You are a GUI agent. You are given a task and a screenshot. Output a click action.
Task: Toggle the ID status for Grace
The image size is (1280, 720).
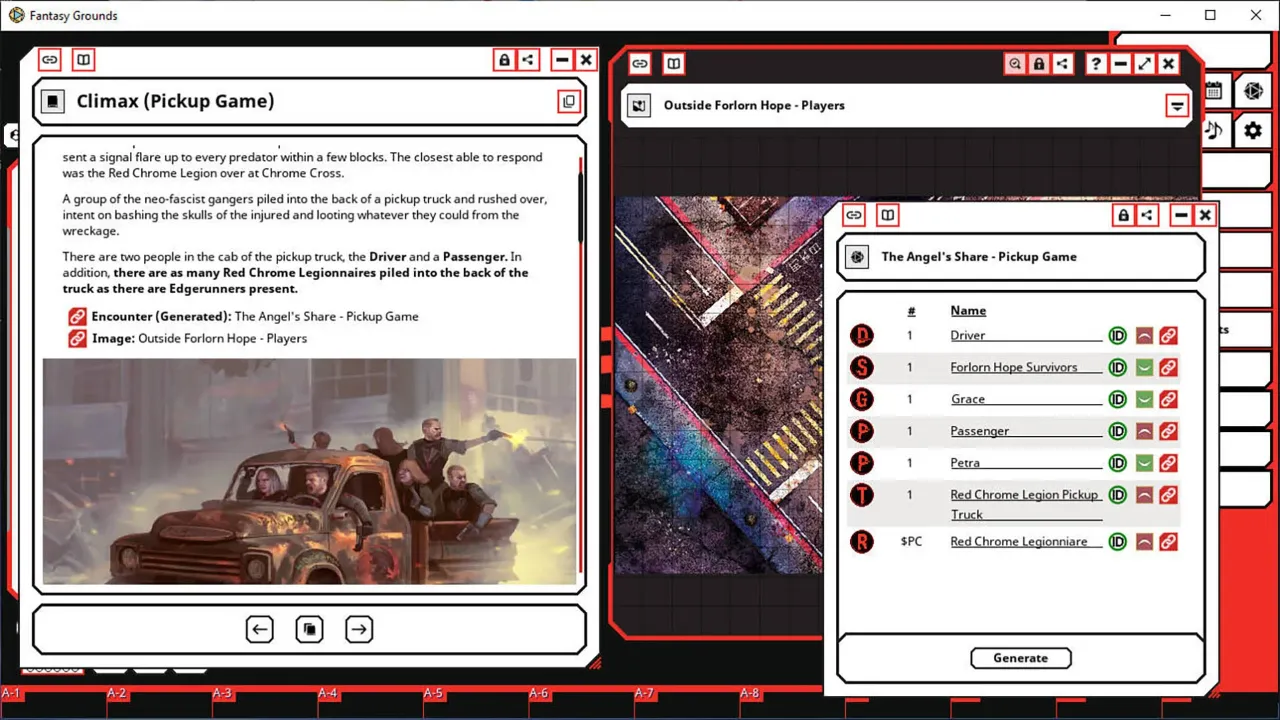pos(1118,399)
